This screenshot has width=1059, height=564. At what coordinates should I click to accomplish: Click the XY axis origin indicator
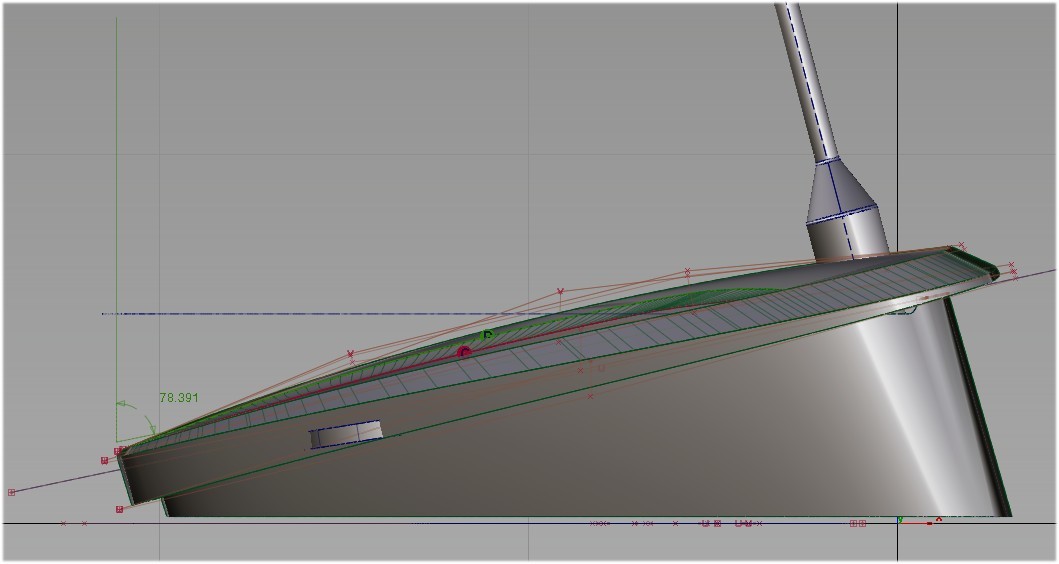900,521
